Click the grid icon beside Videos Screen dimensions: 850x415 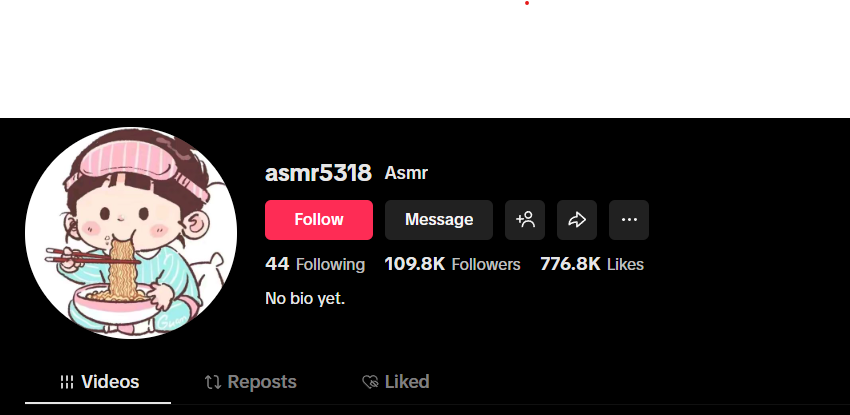tap(67, 382)
